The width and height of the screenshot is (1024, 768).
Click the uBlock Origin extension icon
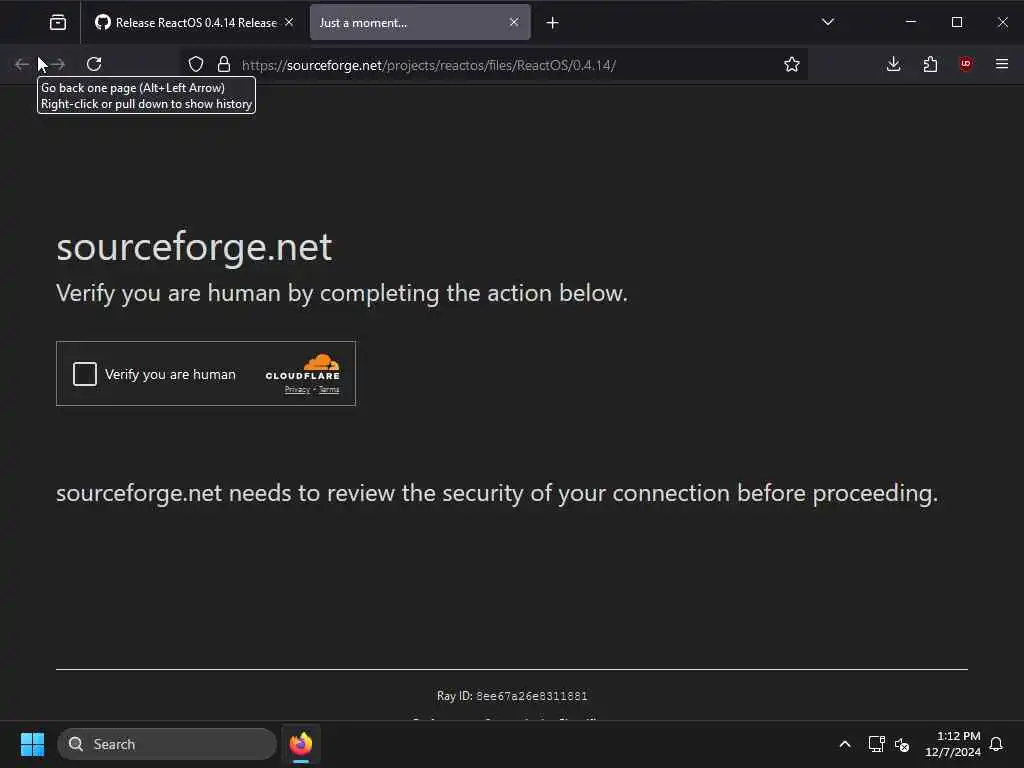coord(965,64)
